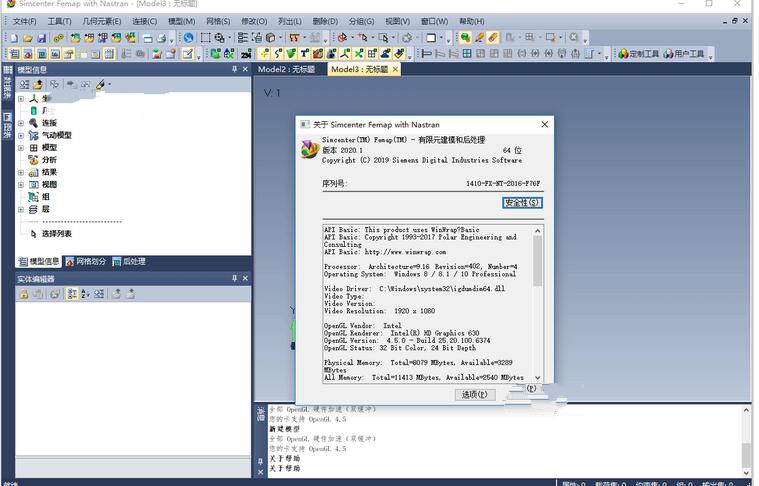Open the 工具(T) menu
This screenshot has height=486, width=759.
click(59, 21)
